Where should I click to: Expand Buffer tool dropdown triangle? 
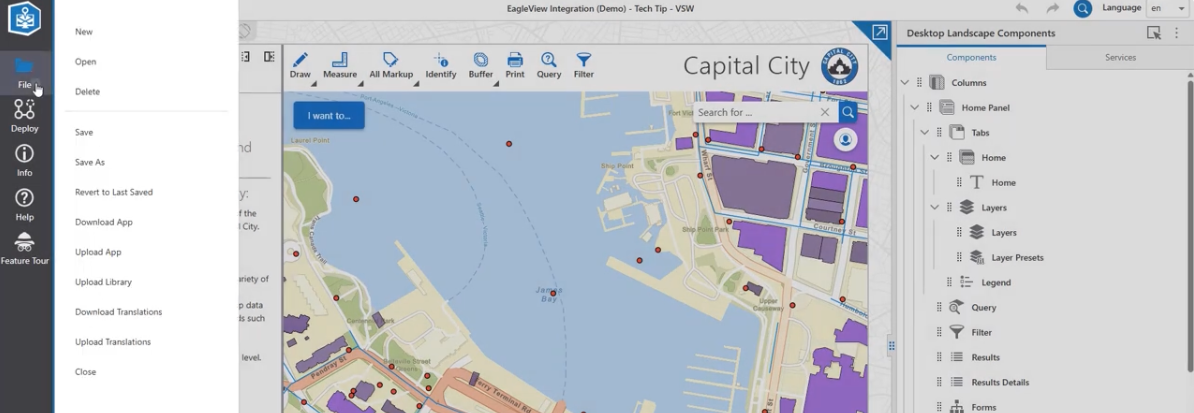pos(496,84)
